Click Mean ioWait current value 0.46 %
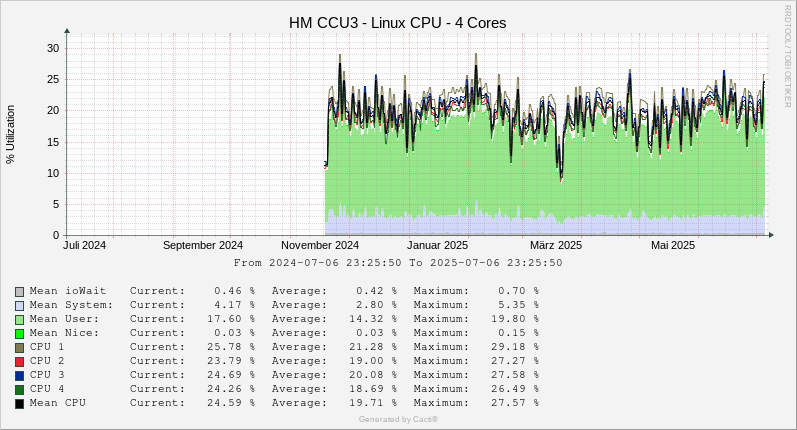This screenshot has width=797, height=430. tap(234, 291)
